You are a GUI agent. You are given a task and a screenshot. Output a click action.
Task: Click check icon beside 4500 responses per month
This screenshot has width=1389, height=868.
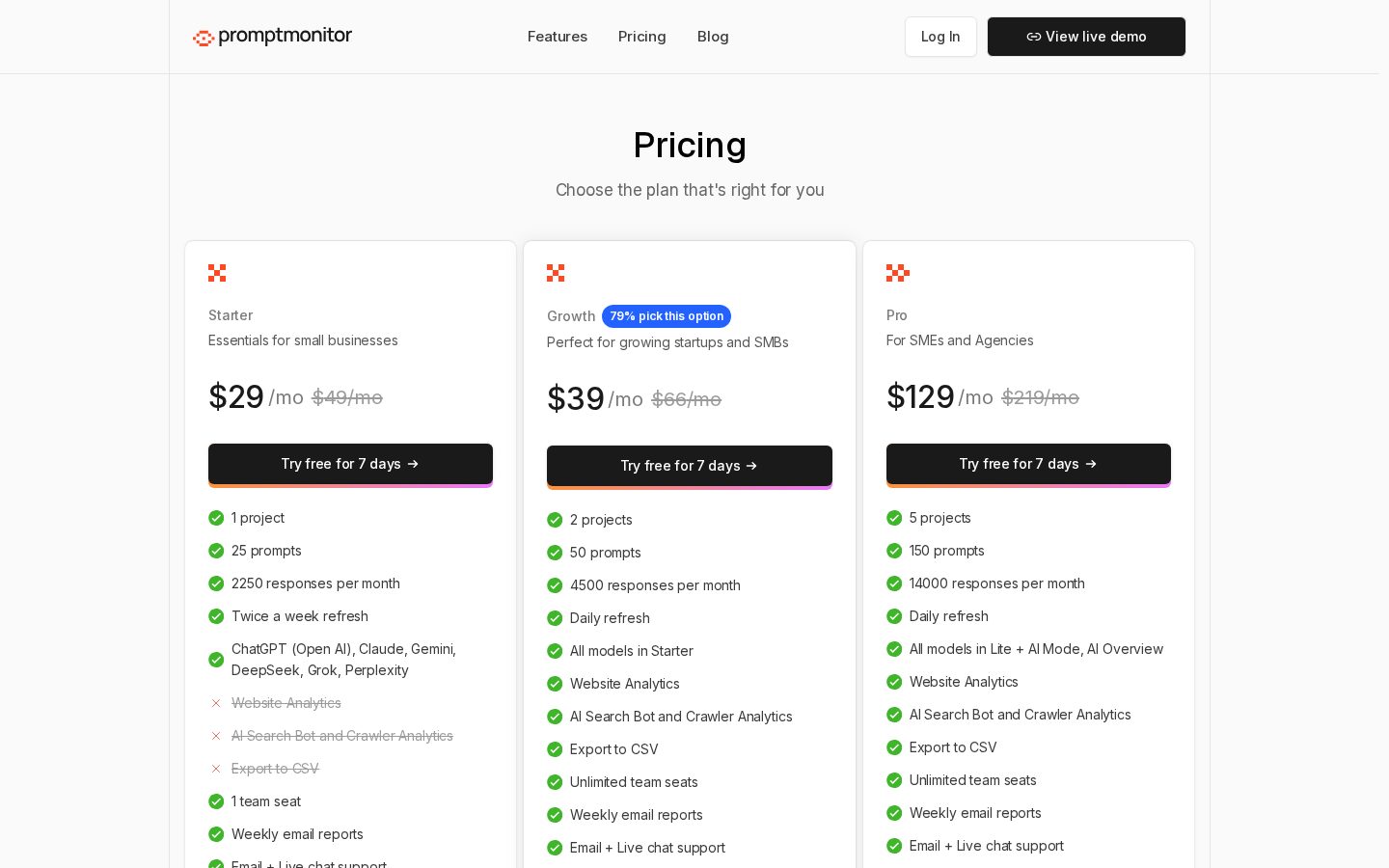[x=555, y=585]
